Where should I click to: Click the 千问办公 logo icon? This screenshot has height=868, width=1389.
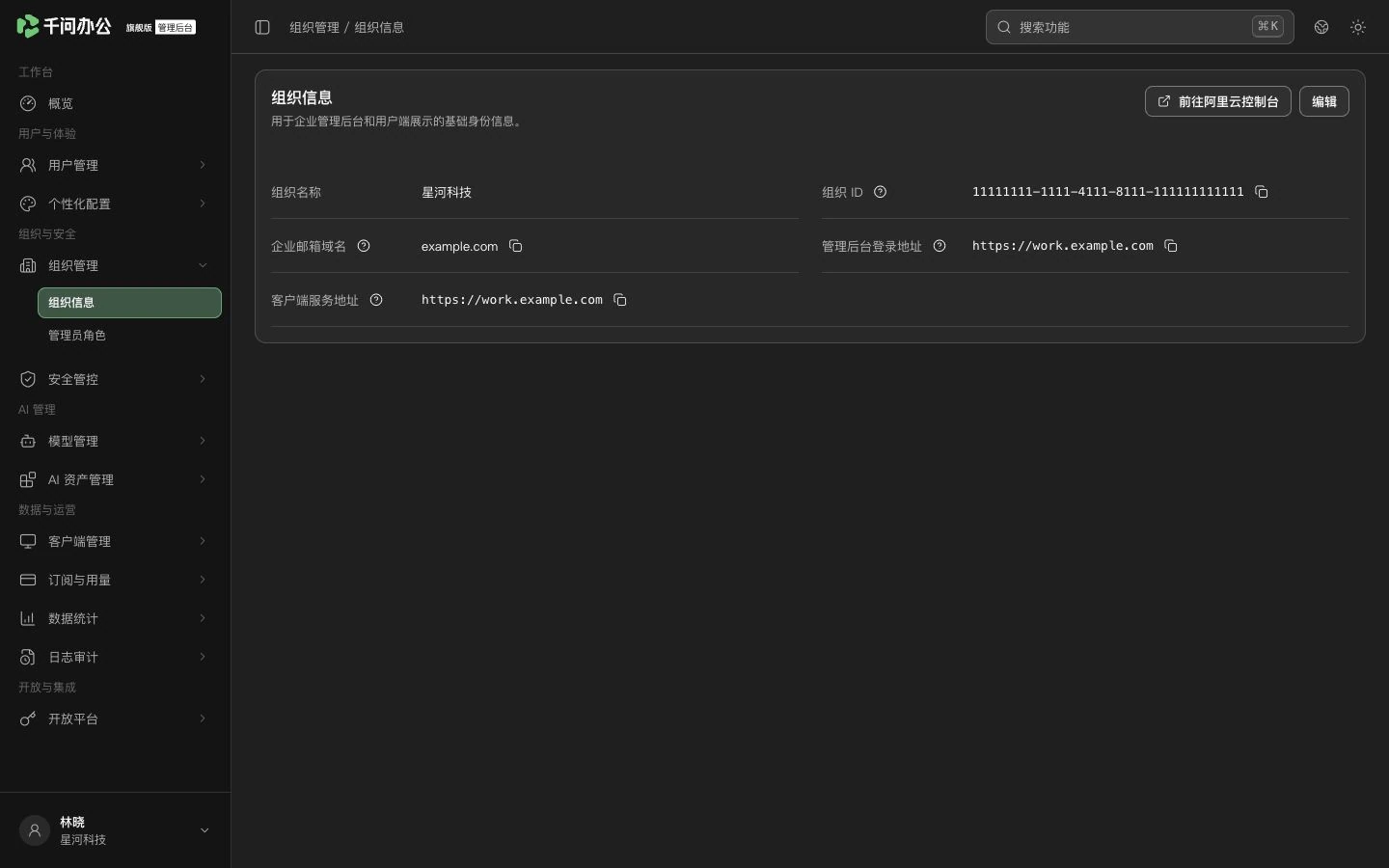pyautogui.click(x=28, y=26)
